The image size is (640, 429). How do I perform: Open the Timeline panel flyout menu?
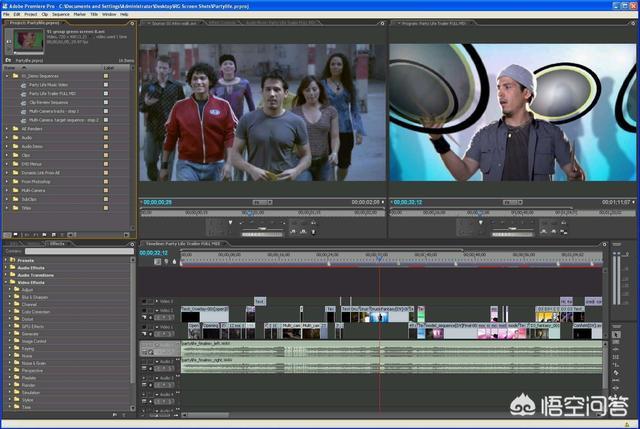tap(604, 244)
